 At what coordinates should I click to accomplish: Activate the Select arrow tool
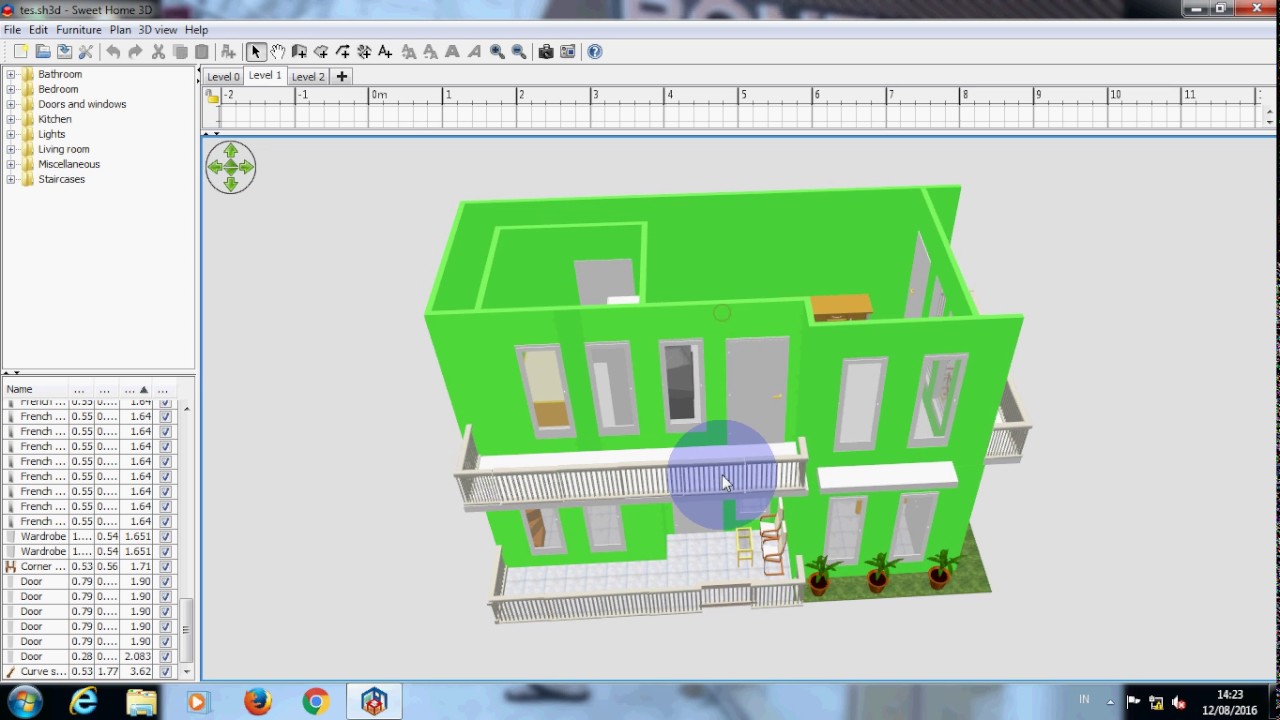pos(255,52)
